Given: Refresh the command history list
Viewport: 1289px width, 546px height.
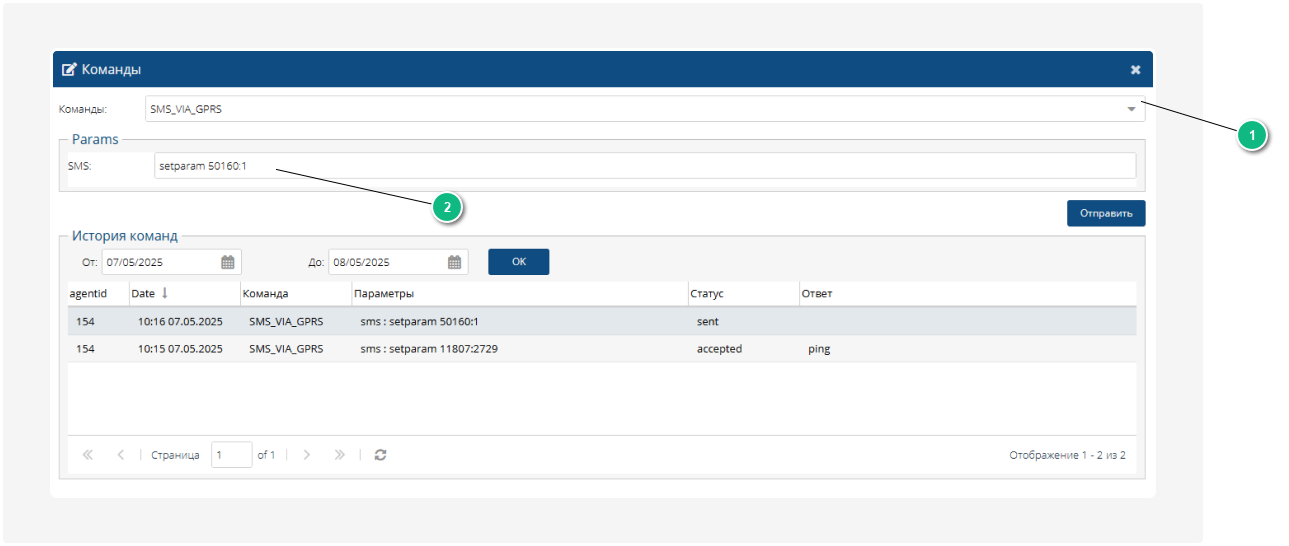Looking at the screenshot, I should (380, 455).
